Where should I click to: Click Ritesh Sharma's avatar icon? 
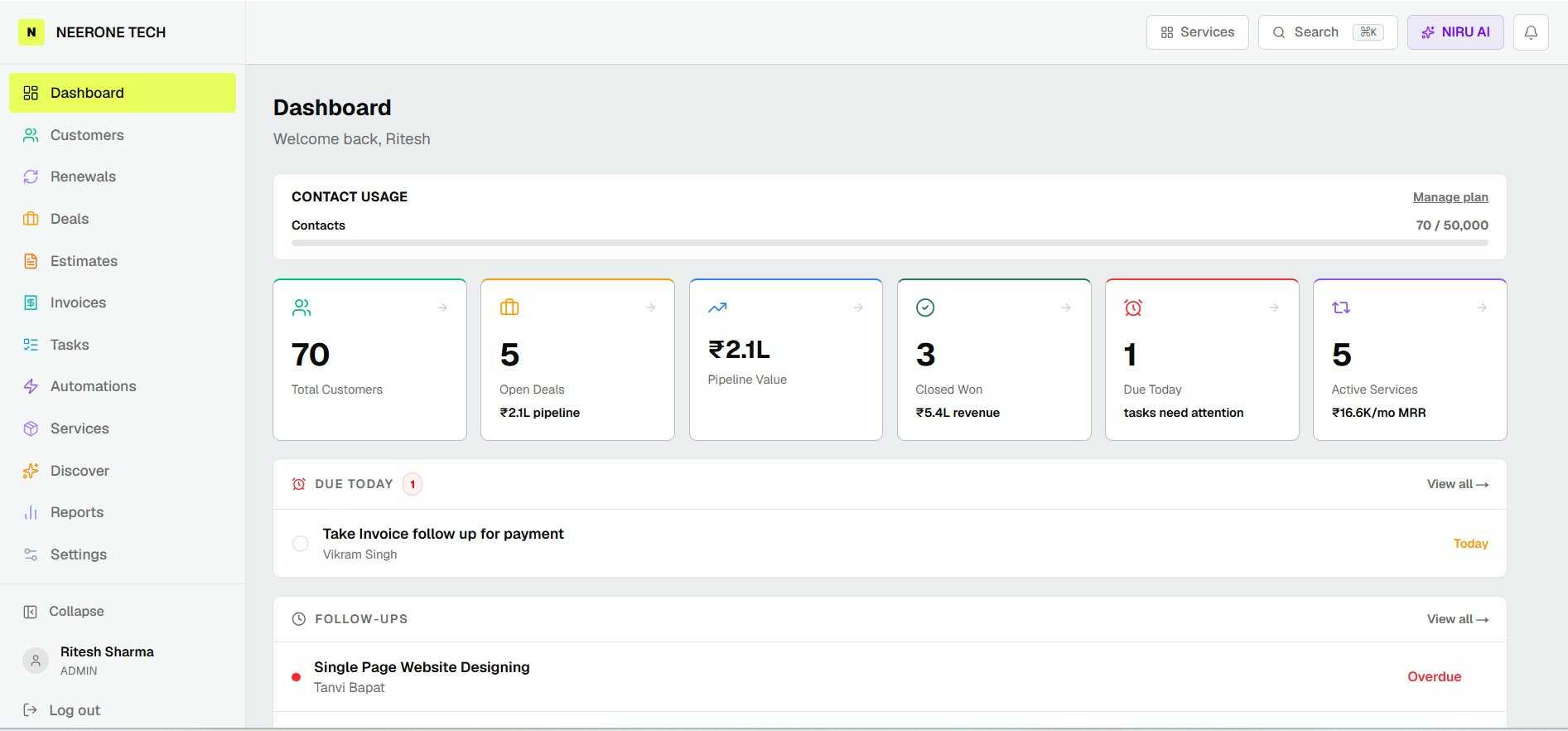point(35,661)
